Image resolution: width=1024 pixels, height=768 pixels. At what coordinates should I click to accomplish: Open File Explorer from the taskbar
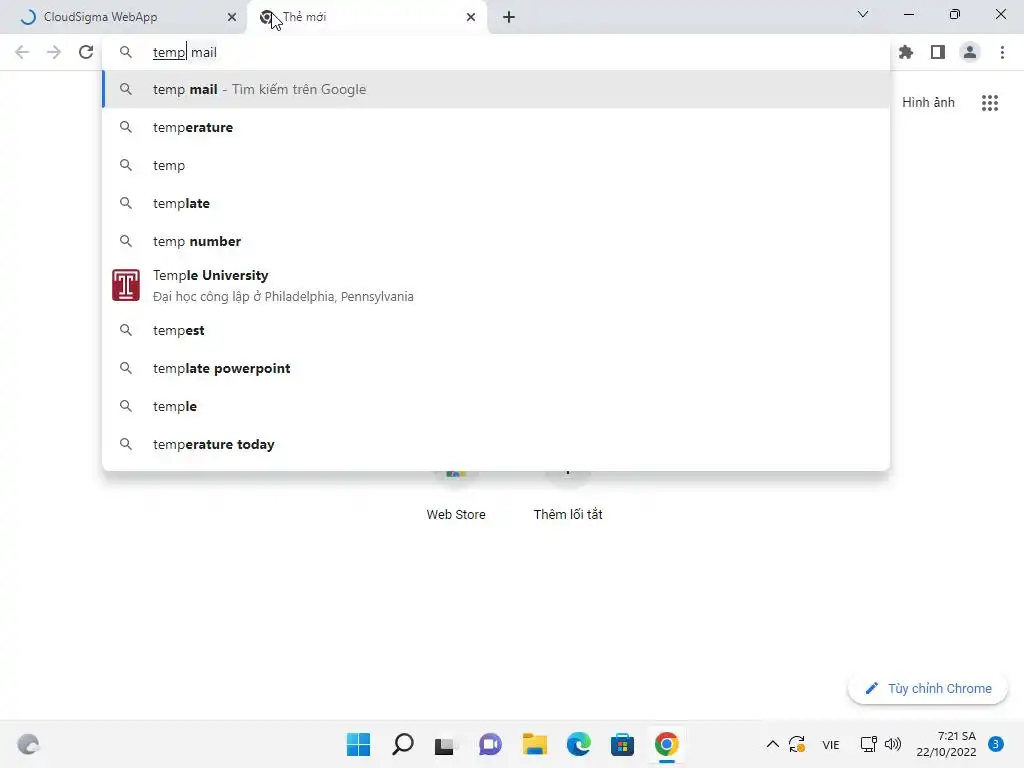pyautogui.click(x=534, y=744)
